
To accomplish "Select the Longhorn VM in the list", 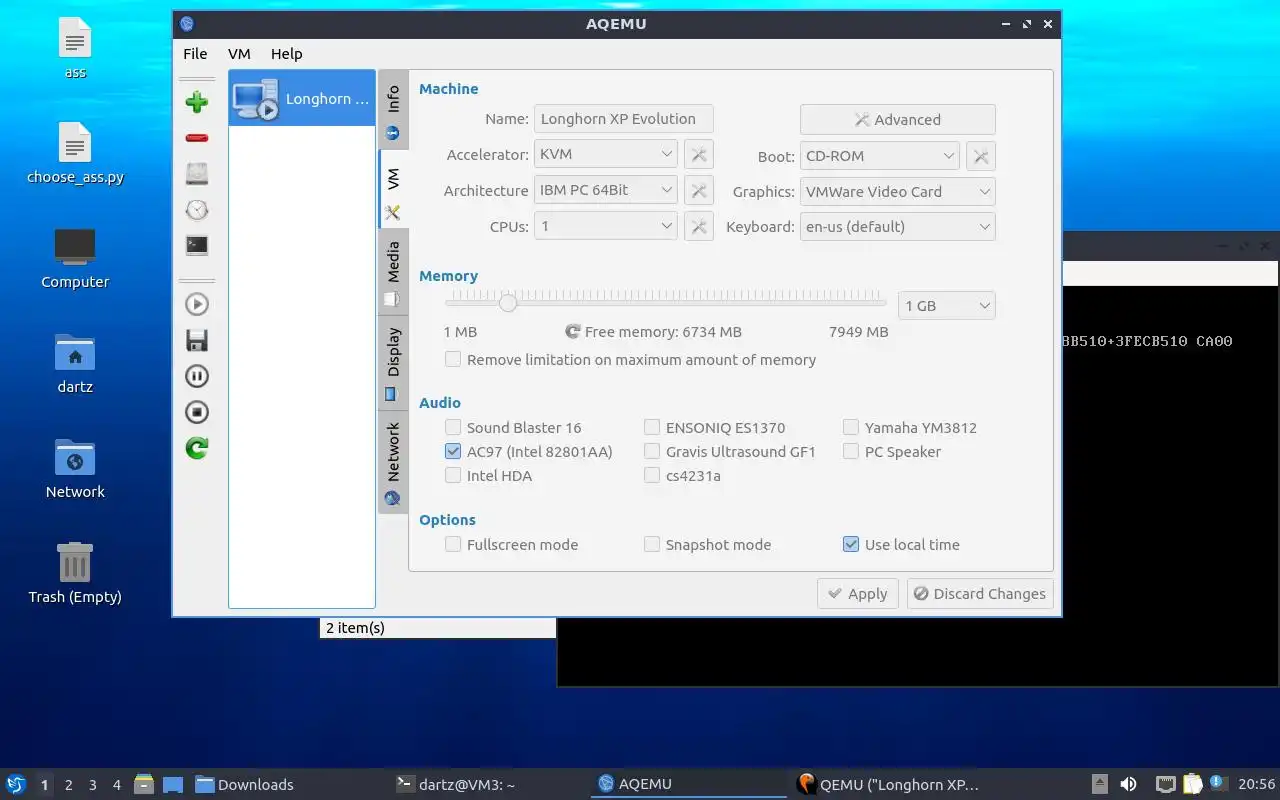I will click(302, 98).
